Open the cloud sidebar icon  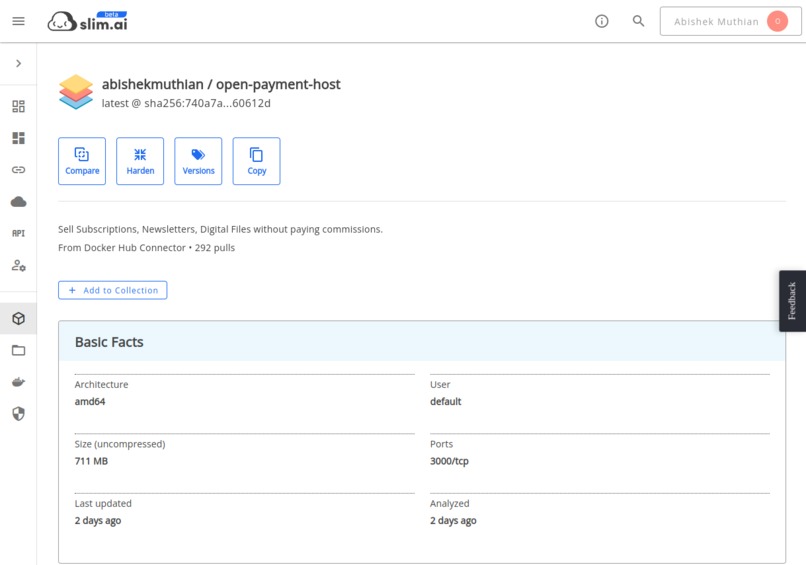coord(19,202)
